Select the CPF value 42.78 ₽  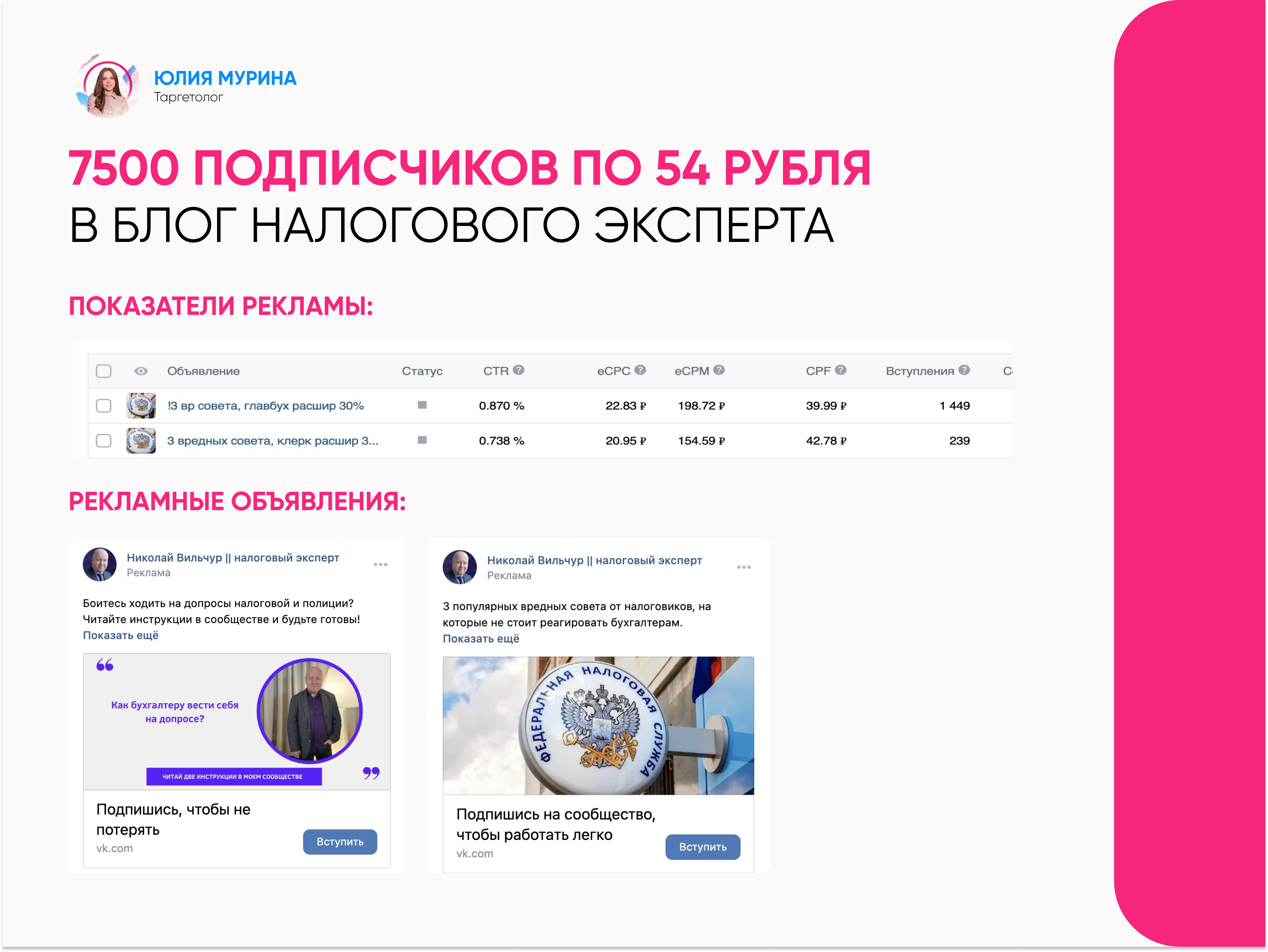click(x=826, y=441)
